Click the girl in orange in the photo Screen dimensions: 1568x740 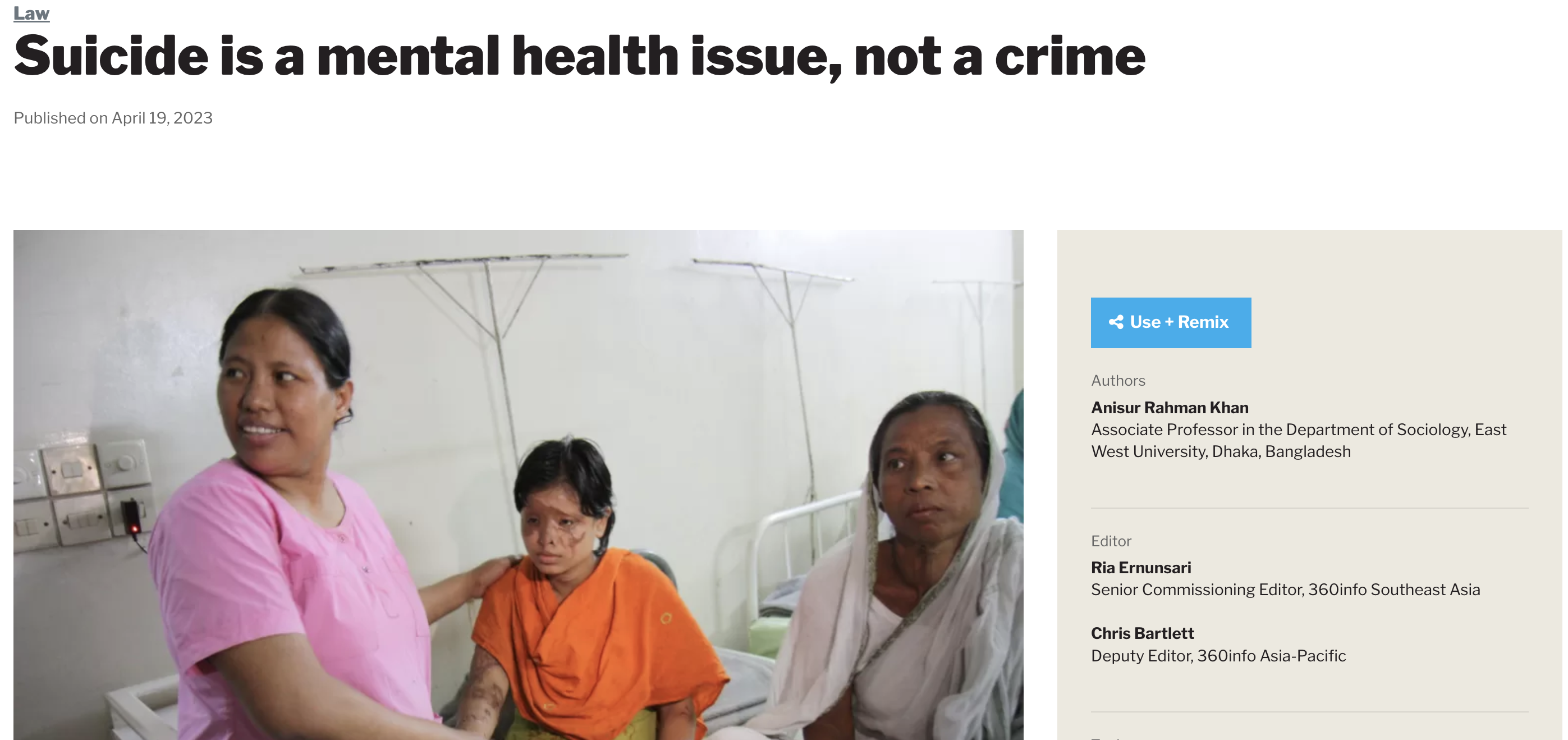click(x=584, y=597)
